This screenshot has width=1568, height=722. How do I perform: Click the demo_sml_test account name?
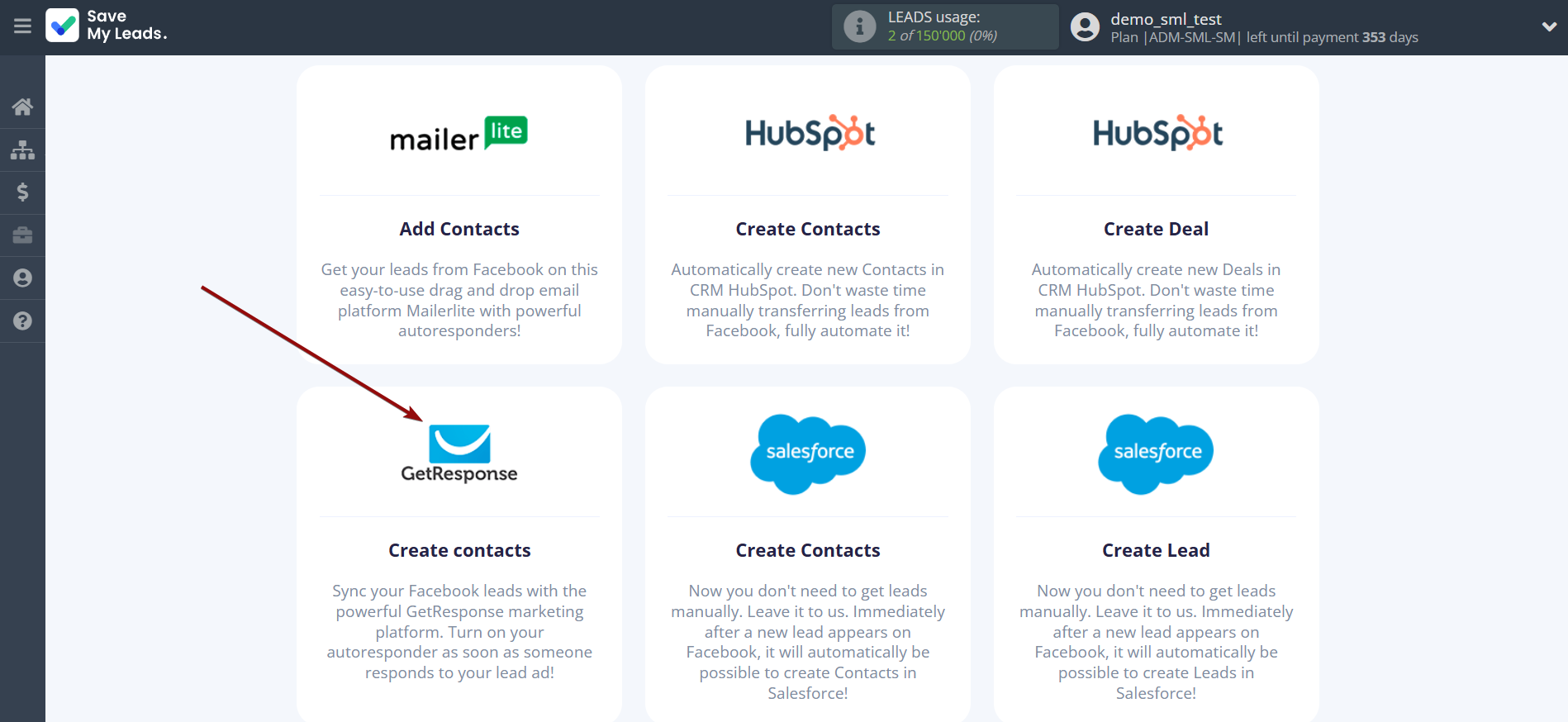coord(1166,19)
